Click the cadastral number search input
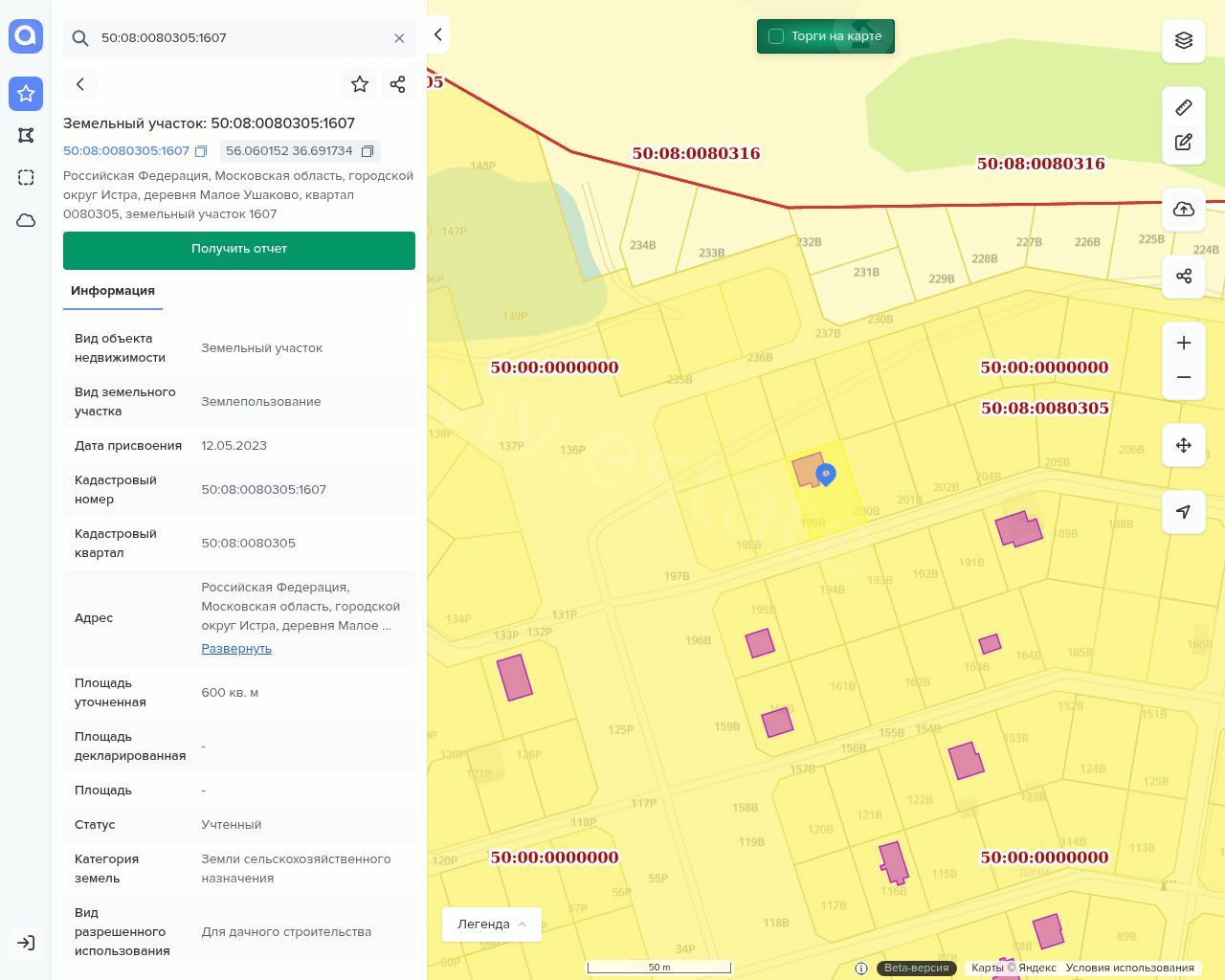 [x=239, y=38]
